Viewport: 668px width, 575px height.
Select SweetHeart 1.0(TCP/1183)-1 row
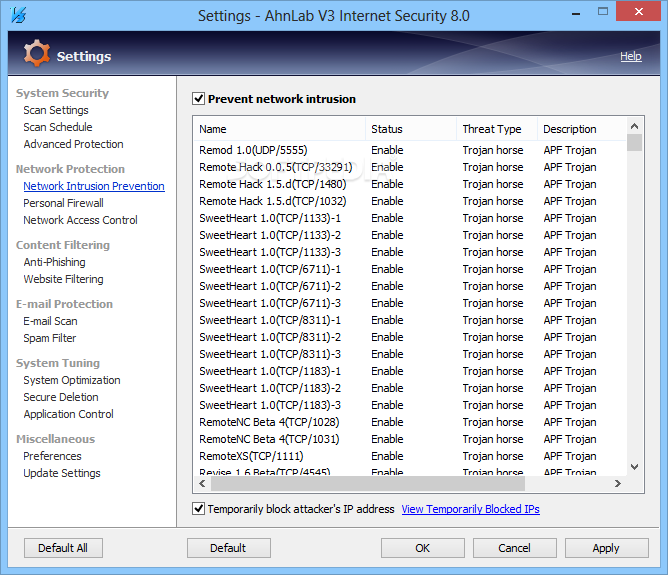[x=410, y=371]
